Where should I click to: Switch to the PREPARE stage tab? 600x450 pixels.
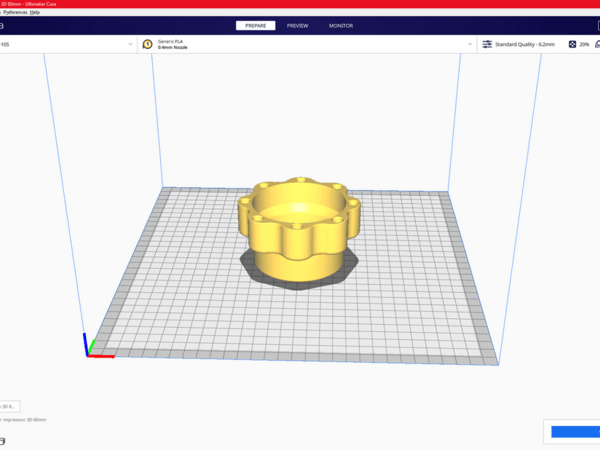pos(254,25)
